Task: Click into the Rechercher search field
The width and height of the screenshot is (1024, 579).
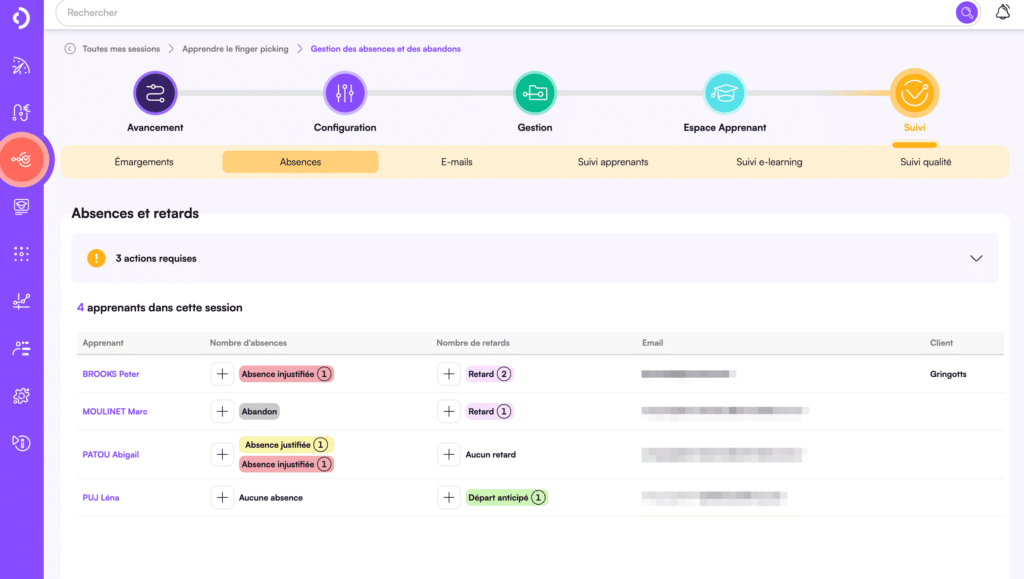Action: click(500, 13)
